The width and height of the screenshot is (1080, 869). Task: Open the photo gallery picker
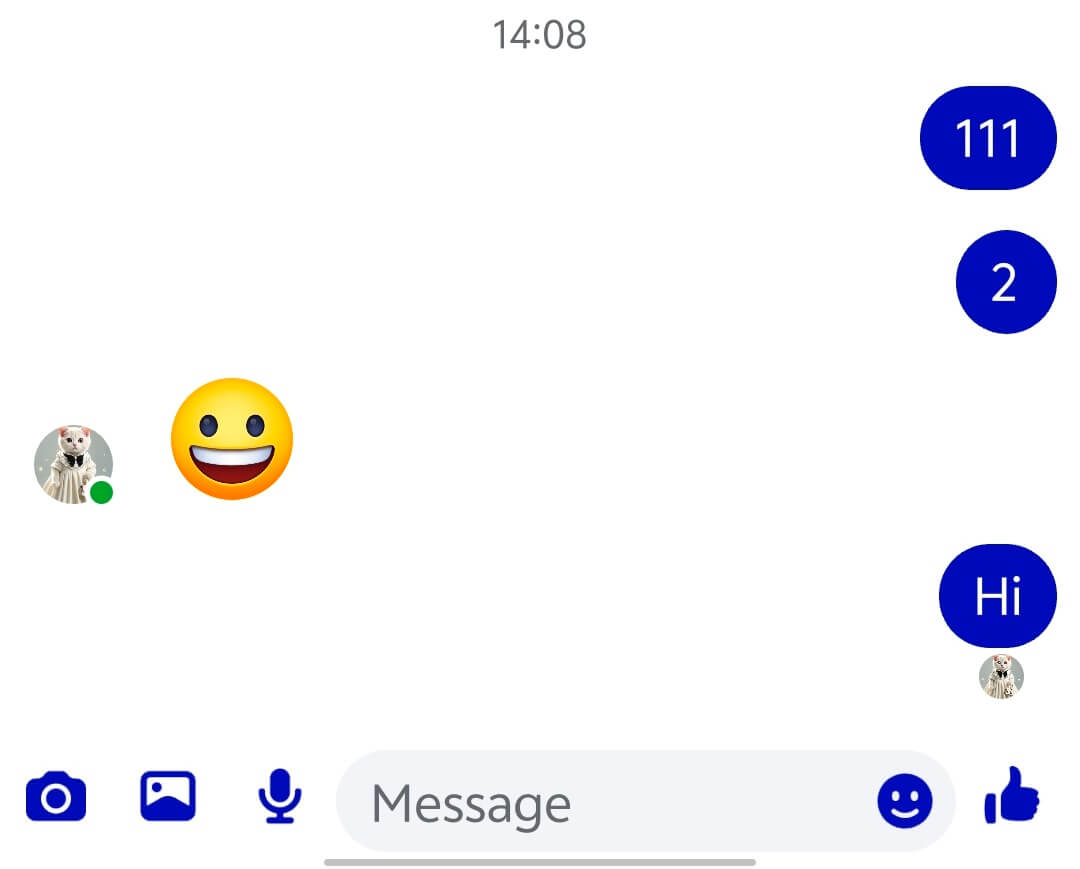168,796
